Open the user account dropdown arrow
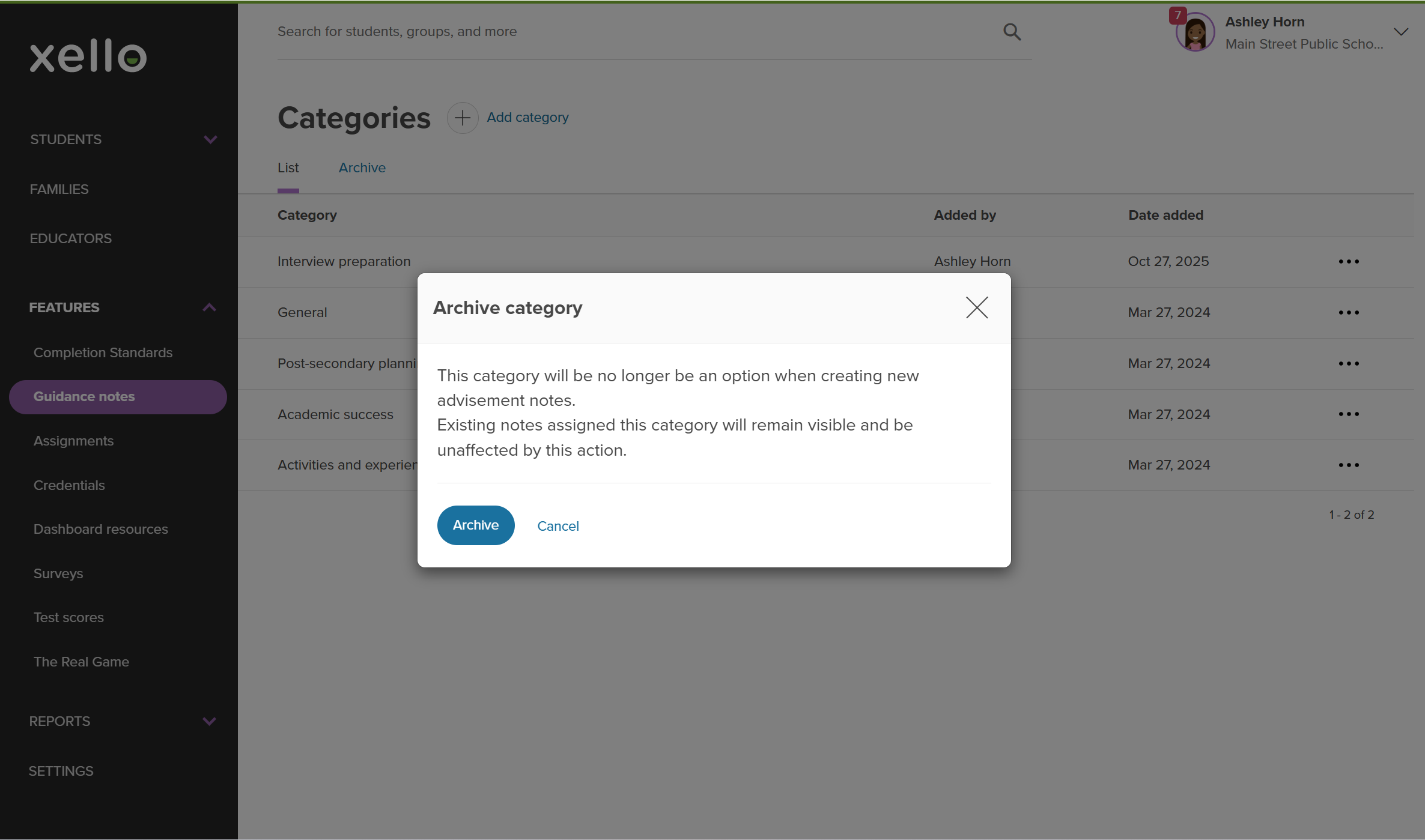 pos(1400,32)
